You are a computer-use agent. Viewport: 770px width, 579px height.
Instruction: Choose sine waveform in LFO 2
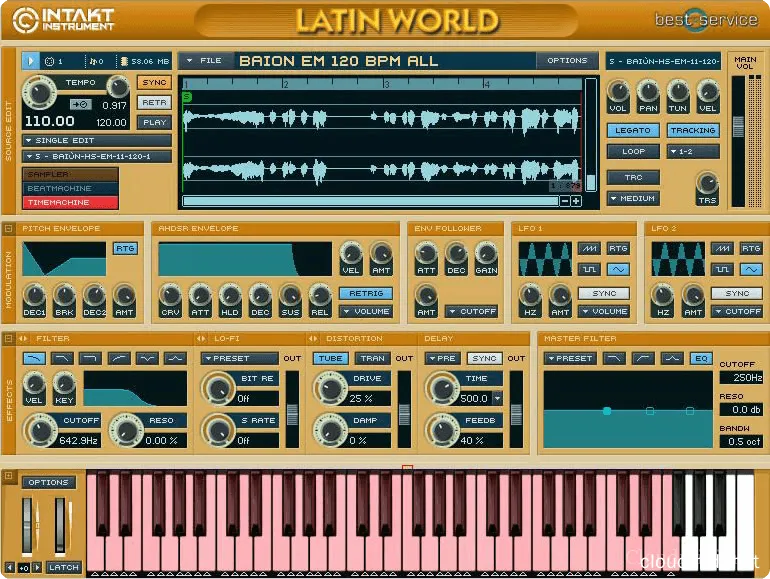tap(751, 270)
